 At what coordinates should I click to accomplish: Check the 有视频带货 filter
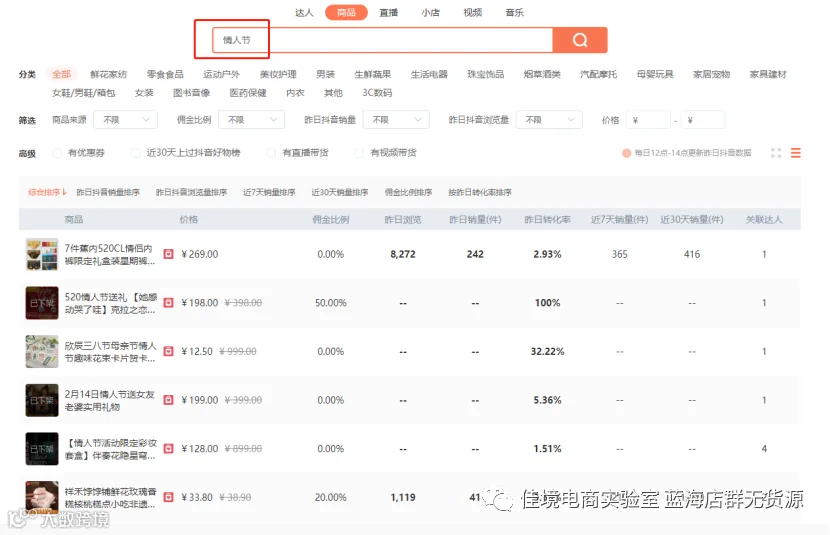(359, 153)
